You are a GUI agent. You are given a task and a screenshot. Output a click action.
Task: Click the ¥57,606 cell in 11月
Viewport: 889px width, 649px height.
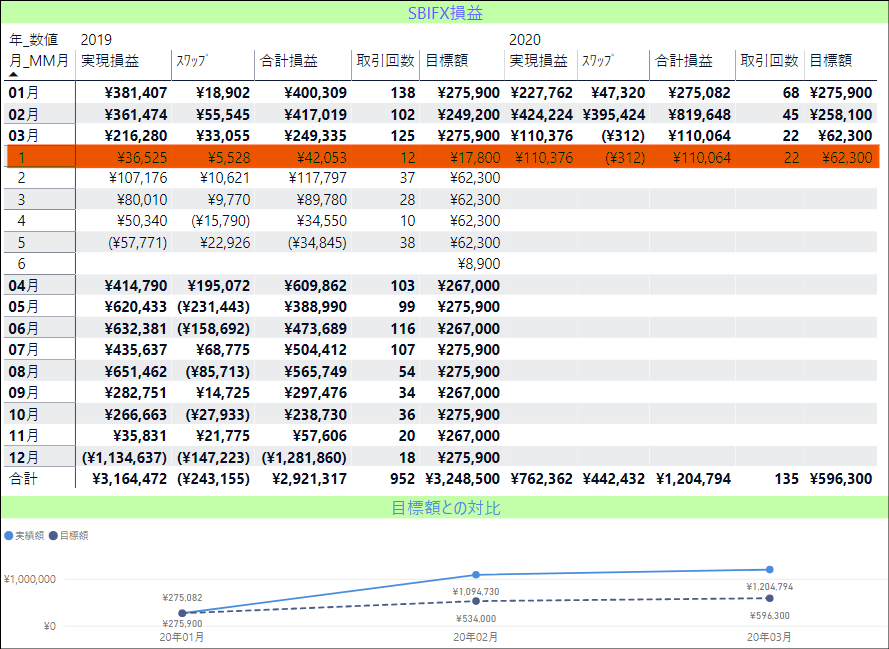click(320, 436)
